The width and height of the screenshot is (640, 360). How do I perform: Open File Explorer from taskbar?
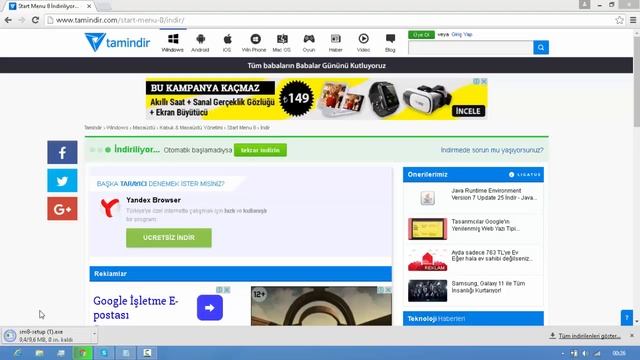click(x=40, y=353)
